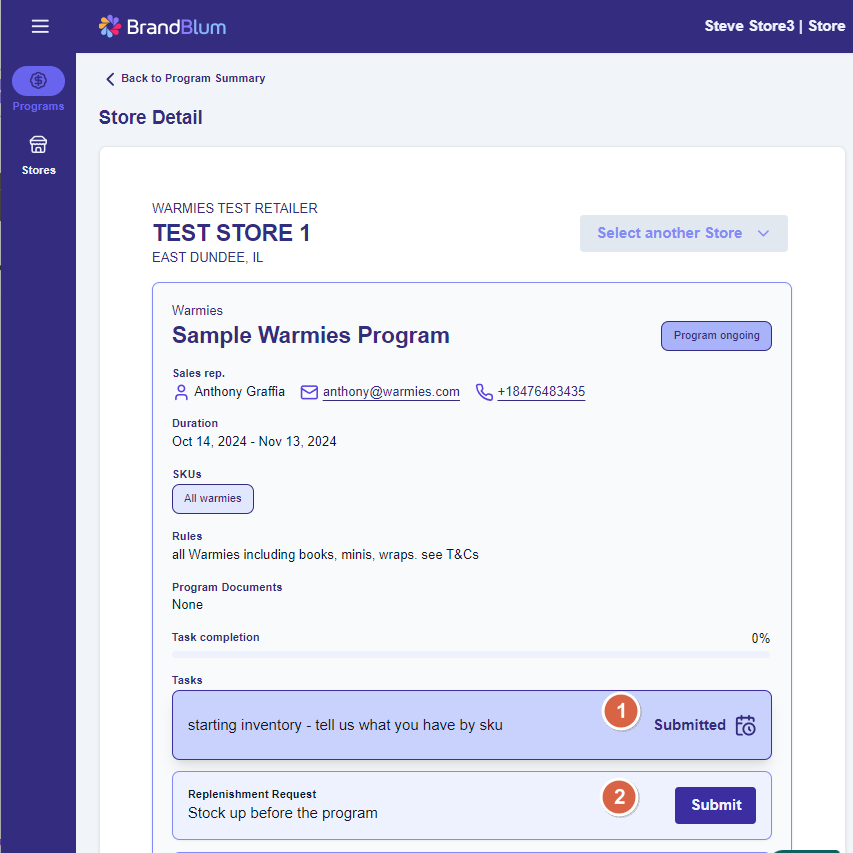Click the sales rep person icon

tap(181, 392)
